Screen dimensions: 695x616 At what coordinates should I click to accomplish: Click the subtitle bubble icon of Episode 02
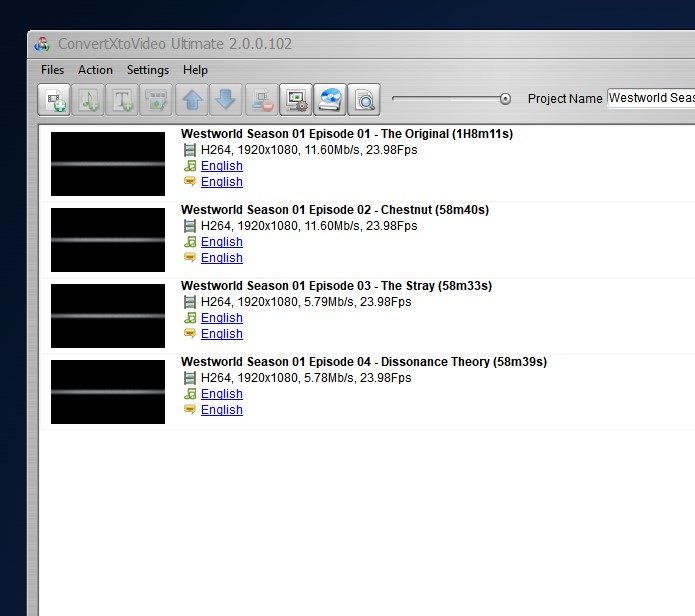(190, 257)
